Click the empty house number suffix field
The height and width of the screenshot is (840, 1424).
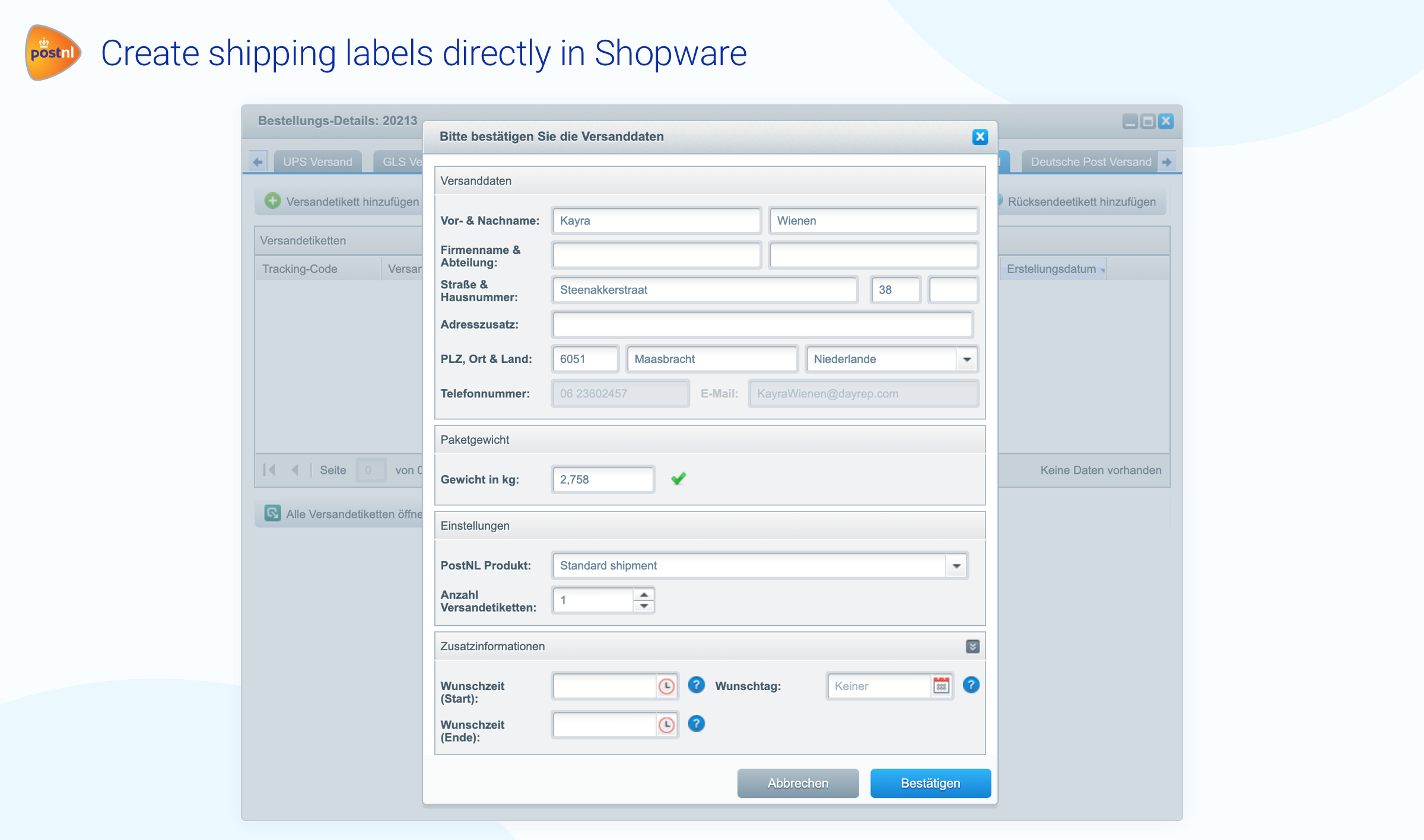pos(953,290)
